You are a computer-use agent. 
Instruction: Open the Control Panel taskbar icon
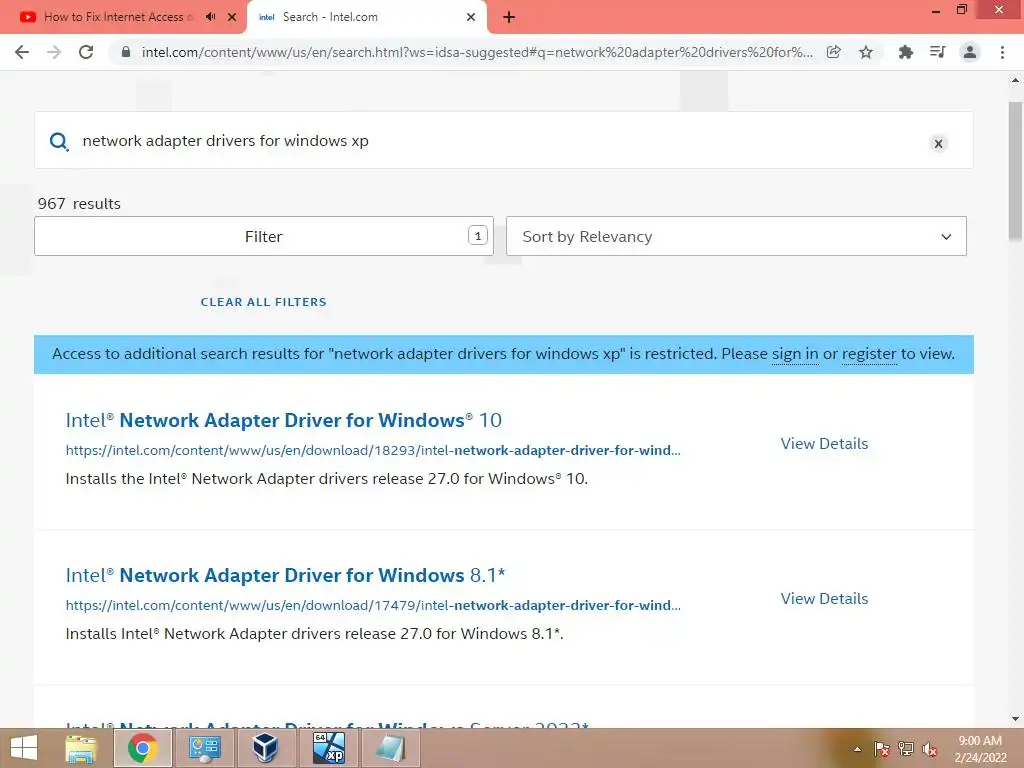pos(204,748)
